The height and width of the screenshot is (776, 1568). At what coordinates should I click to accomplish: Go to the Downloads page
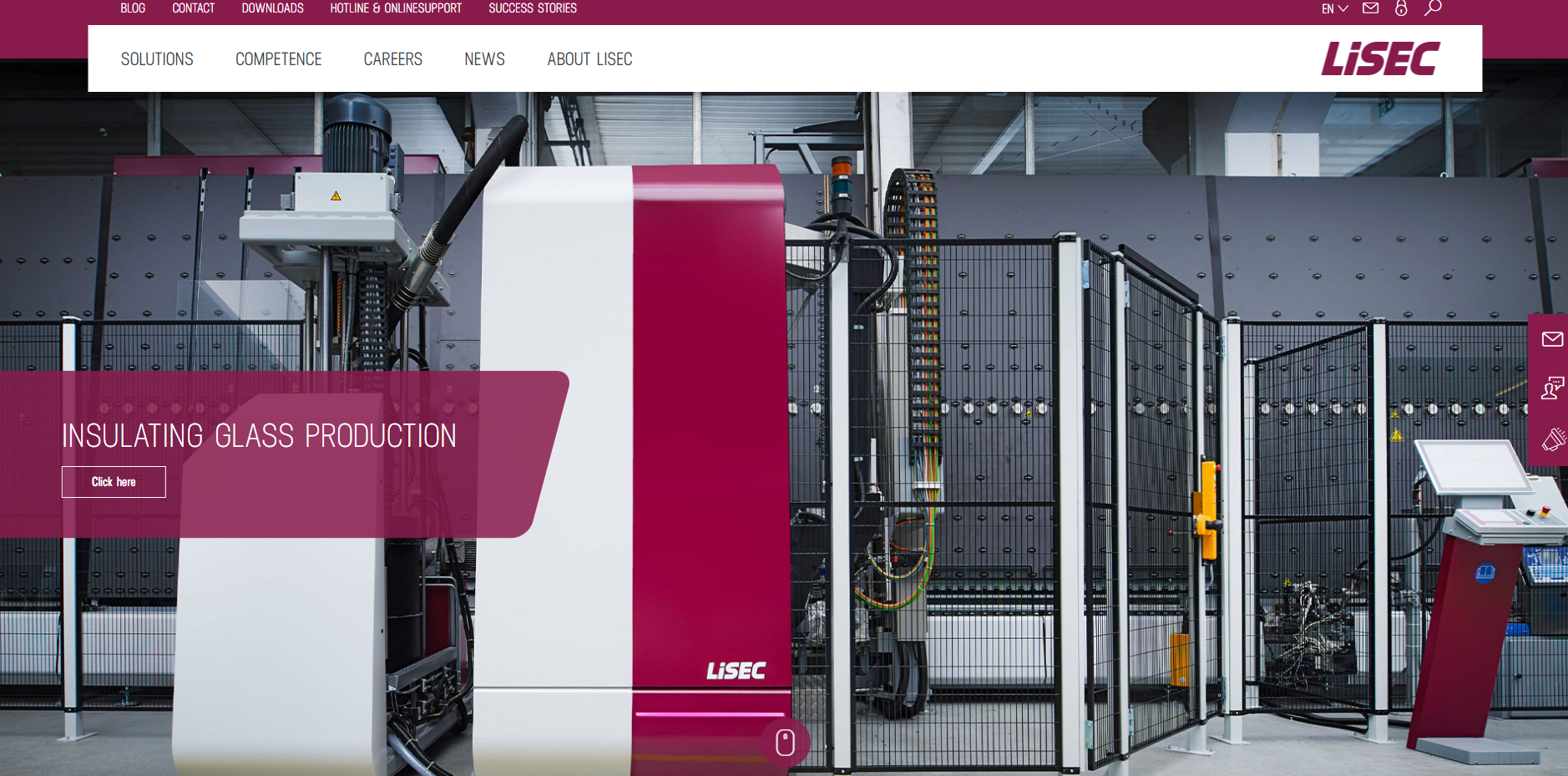coord(272,8)
